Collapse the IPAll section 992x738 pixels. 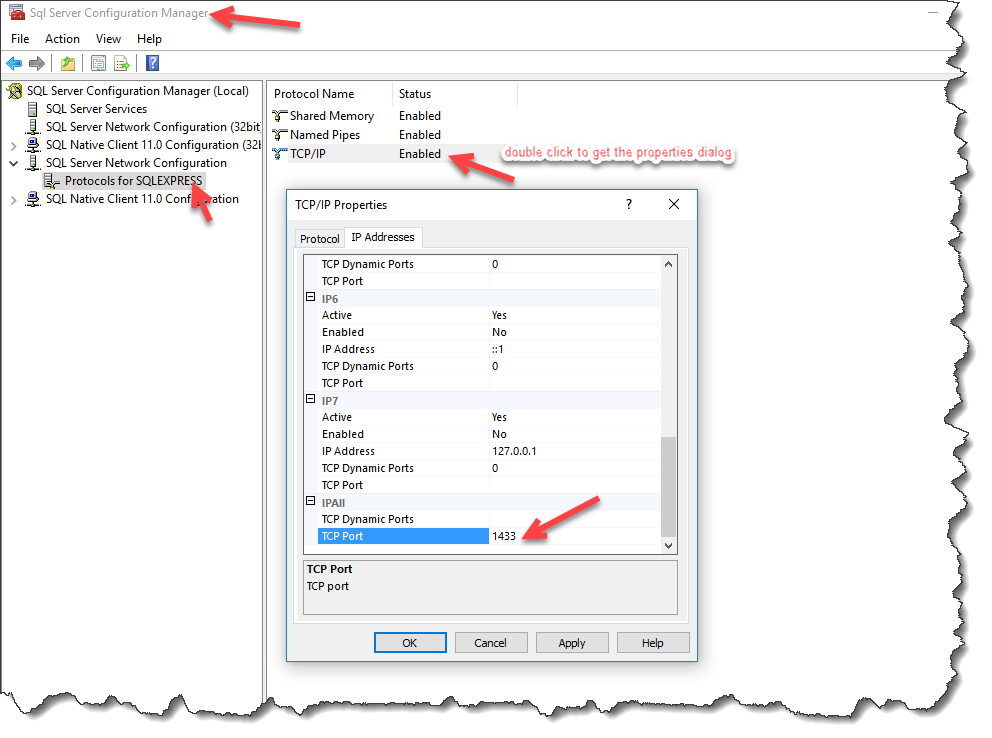pos(311,501)
